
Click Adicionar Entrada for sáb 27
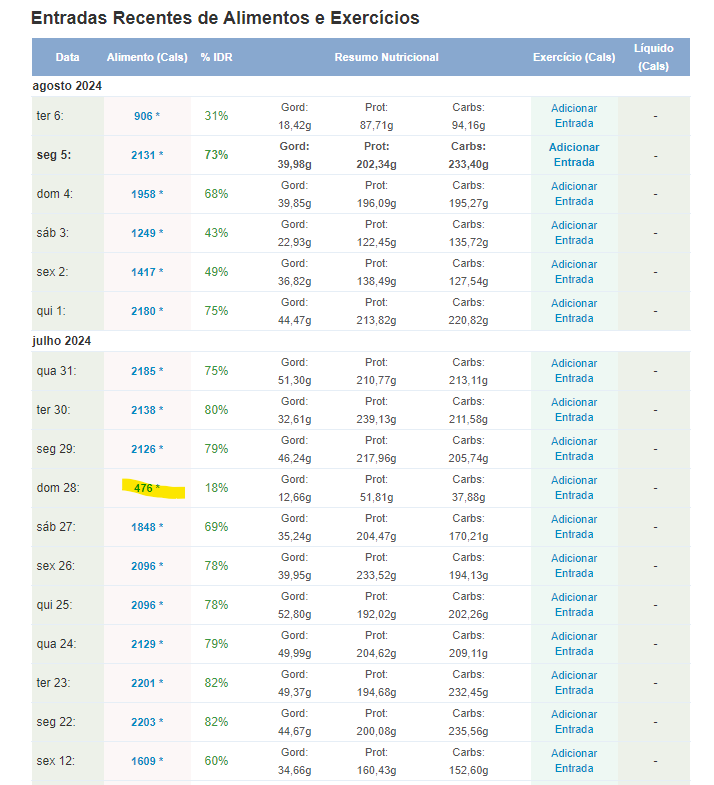(574, 528)
